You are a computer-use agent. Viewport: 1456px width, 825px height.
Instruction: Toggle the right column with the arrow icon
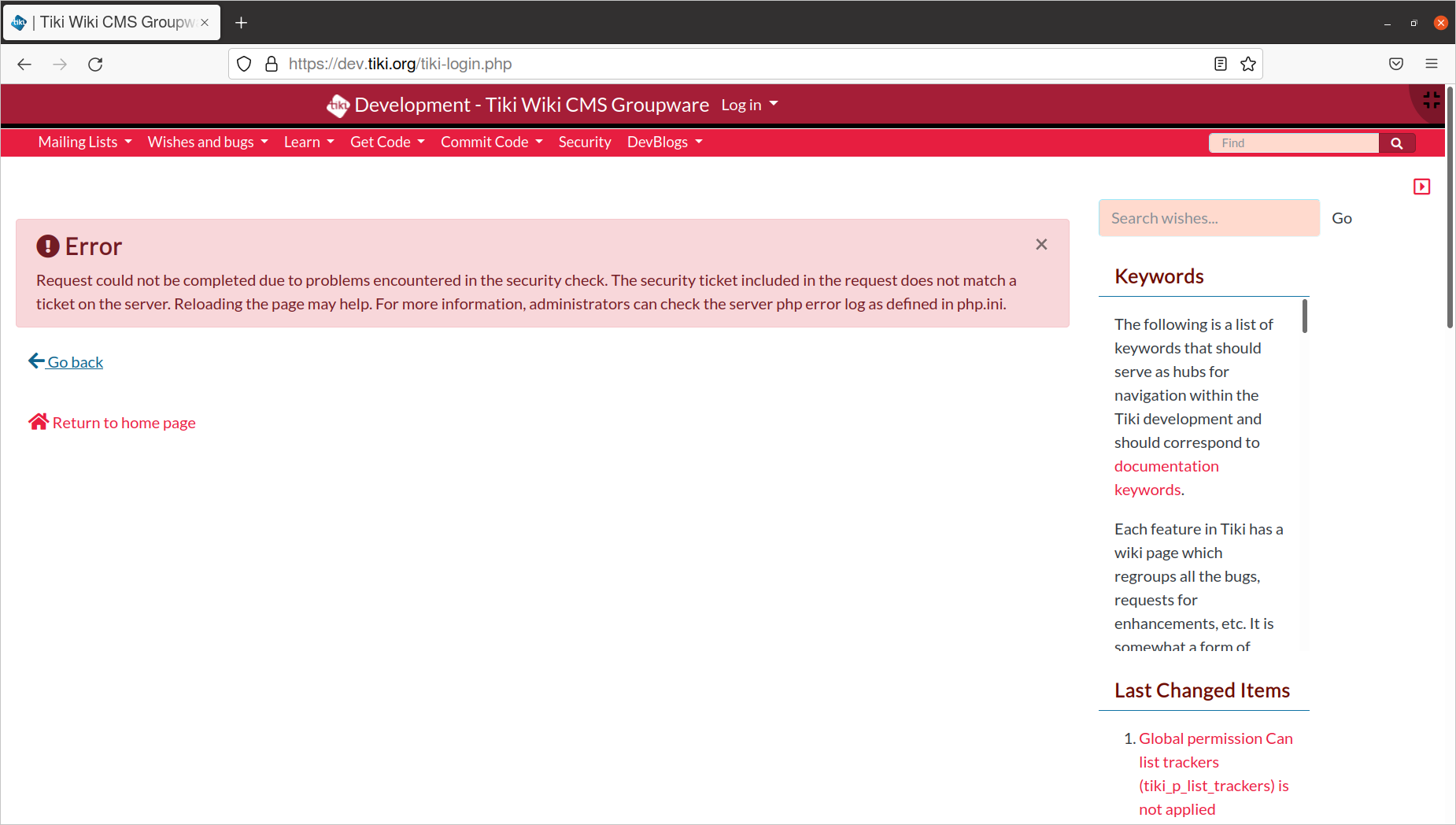pyautogui.click(x=1421, y=187)
